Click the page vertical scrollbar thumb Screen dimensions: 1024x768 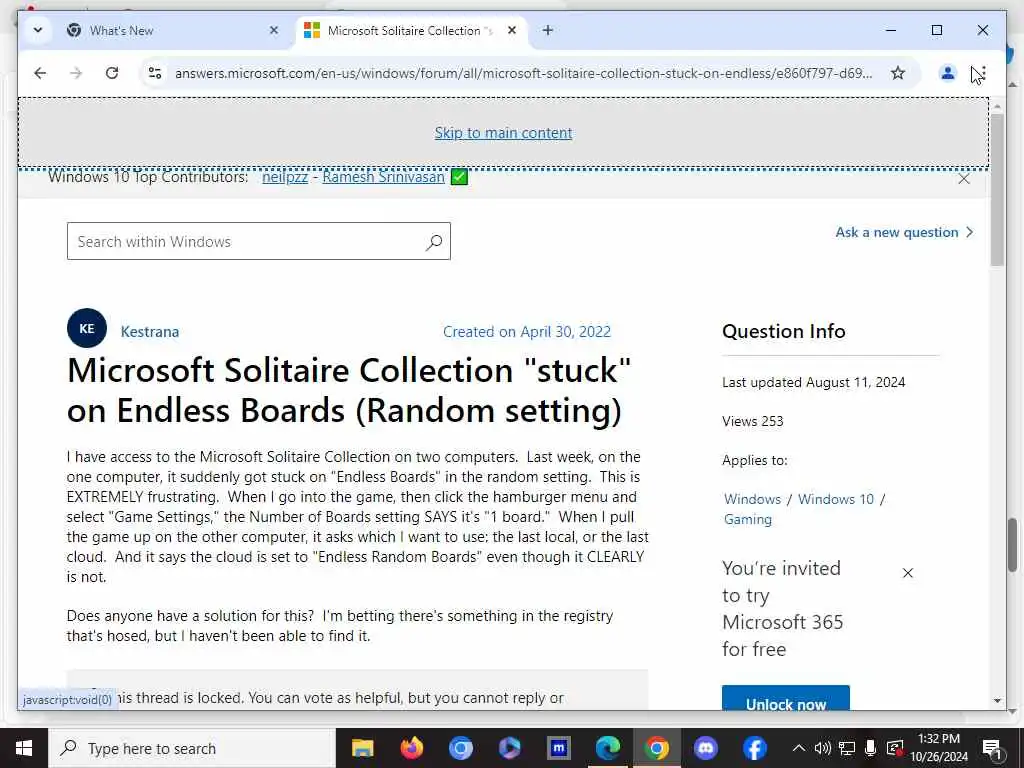997,189
